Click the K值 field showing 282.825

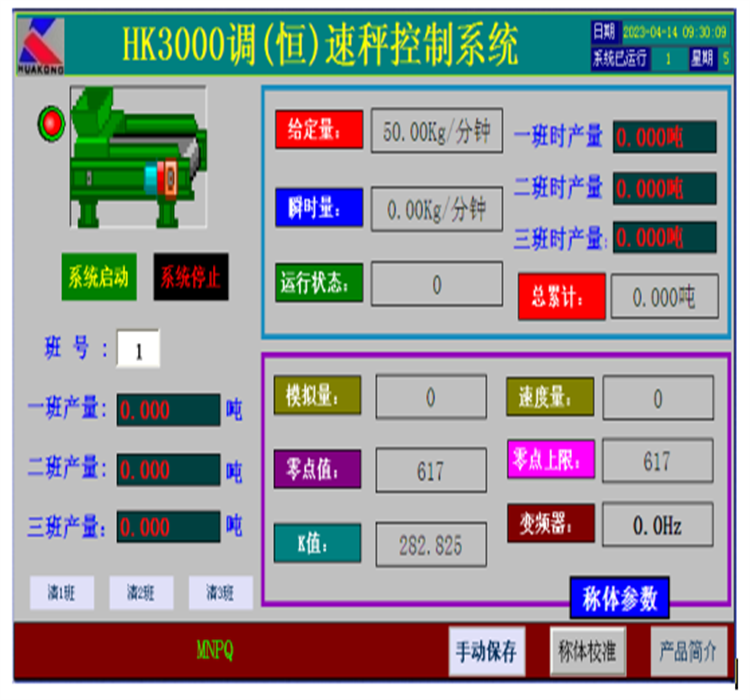431,545
